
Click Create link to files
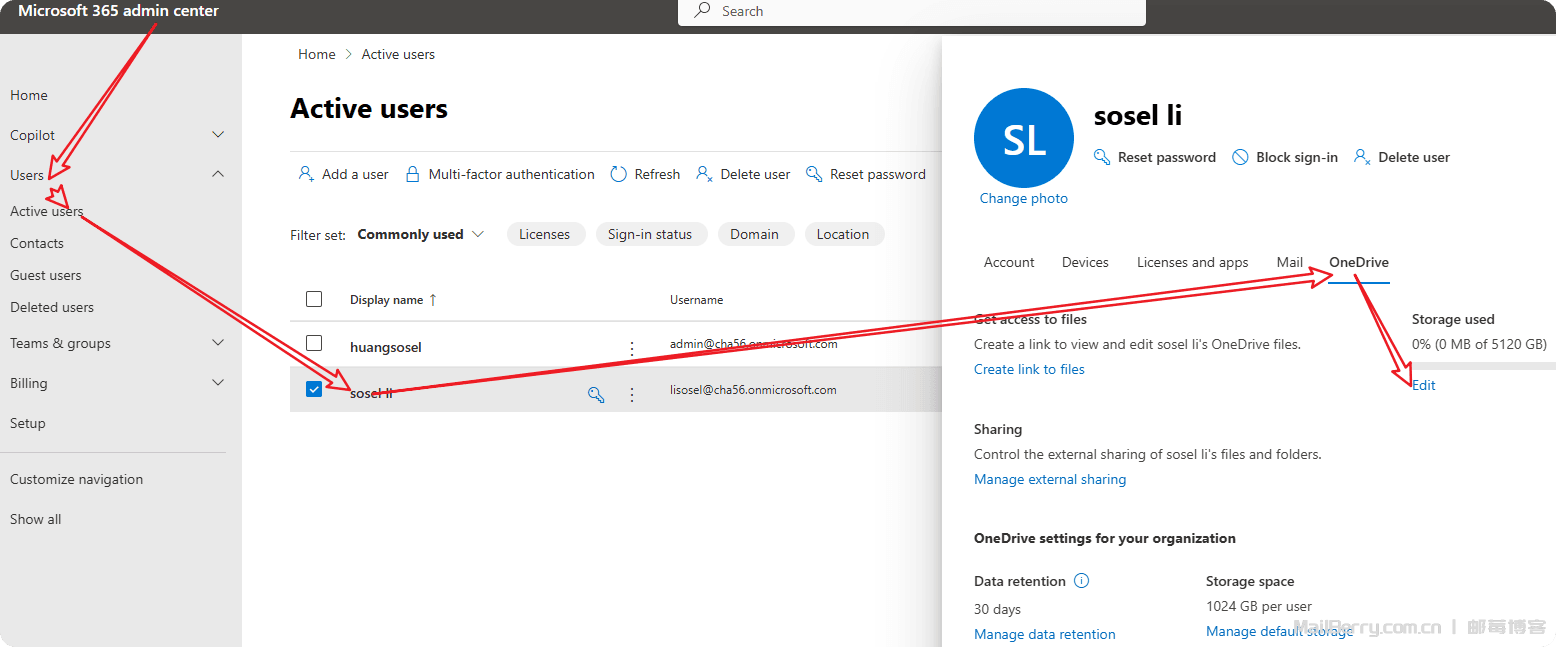[1029, 369]
